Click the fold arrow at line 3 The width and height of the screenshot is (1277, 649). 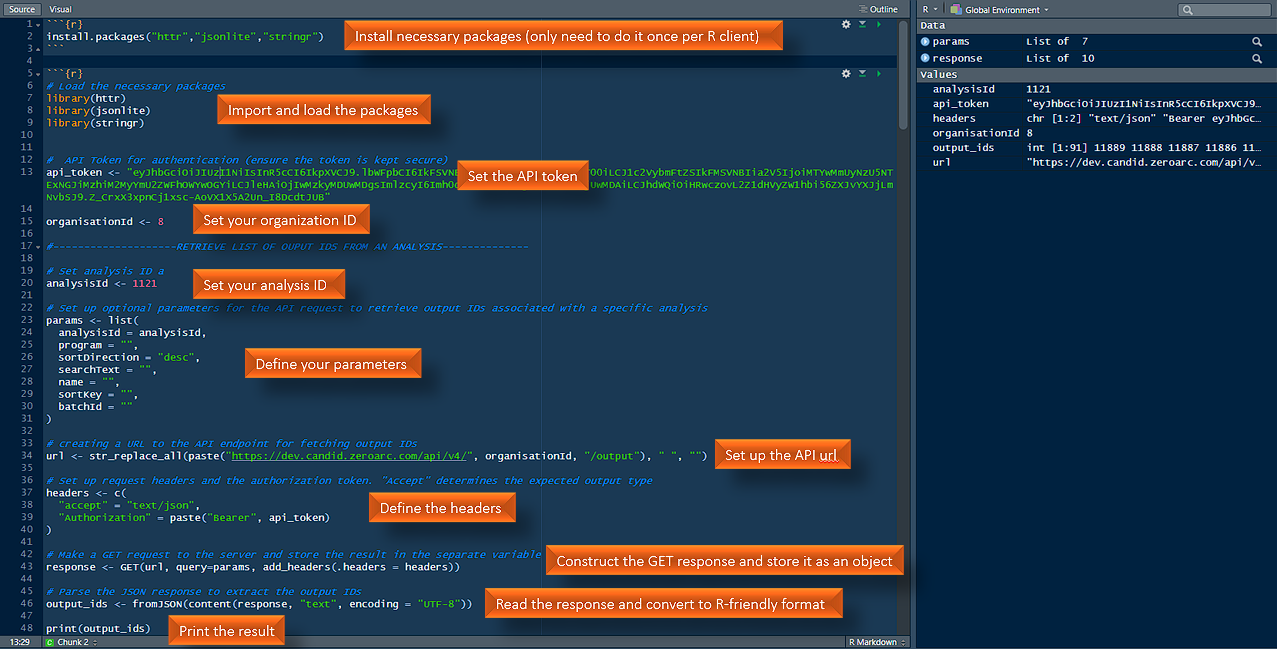36,48
